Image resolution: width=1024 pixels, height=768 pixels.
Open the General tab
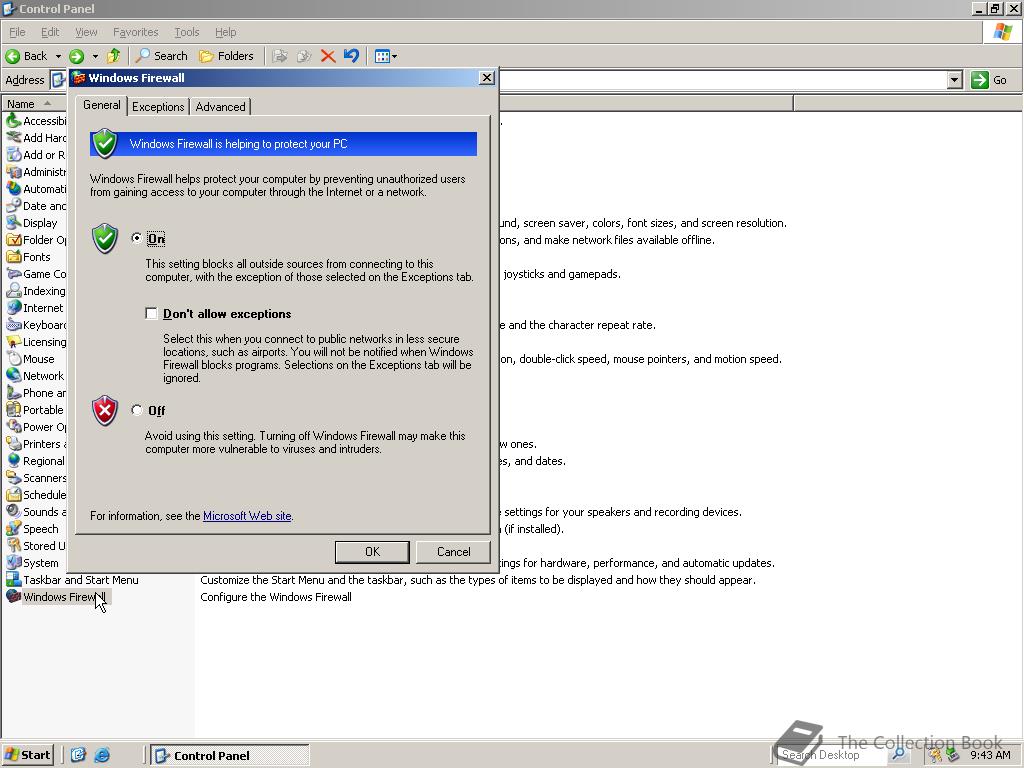(x=101, y=105)
